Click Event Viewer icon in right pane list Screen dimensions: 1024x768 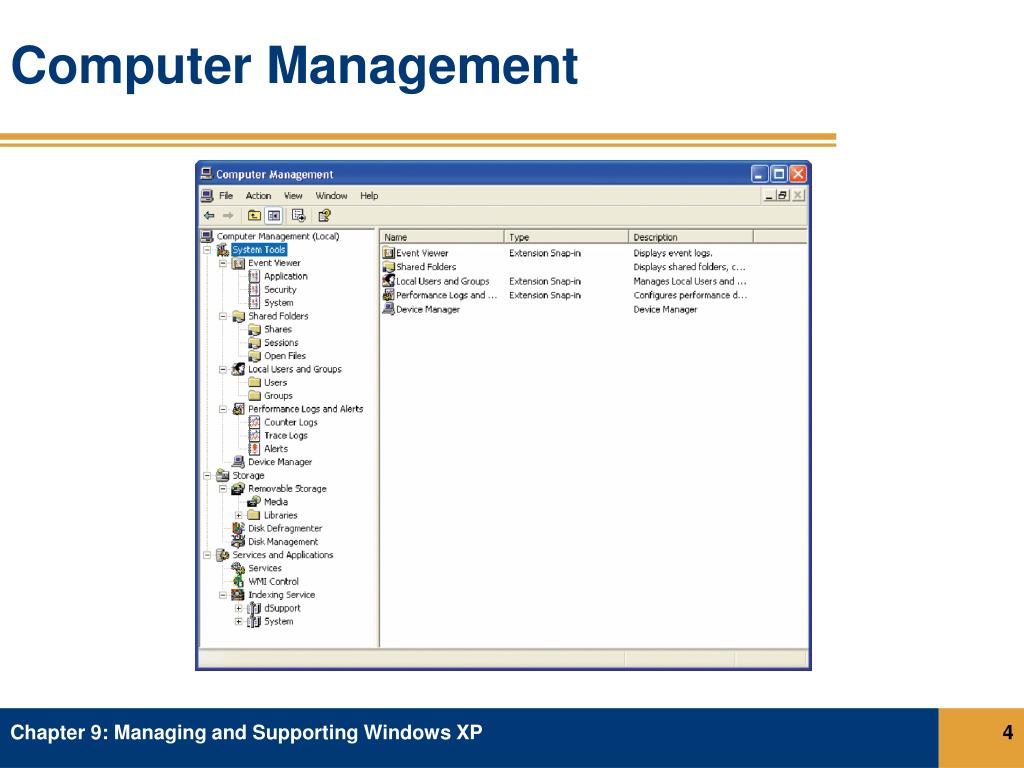389,253
